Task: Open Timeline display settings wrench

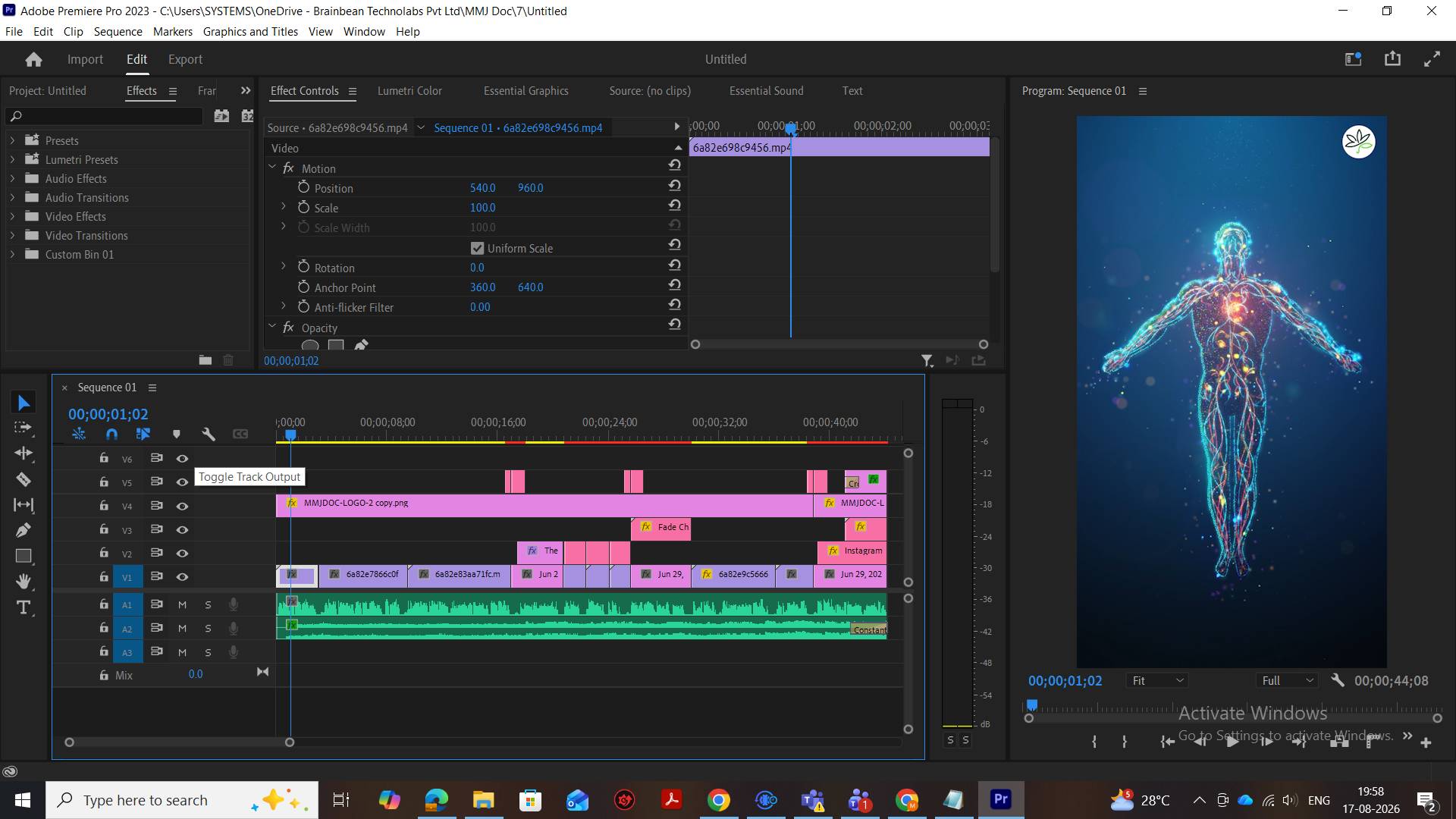Action: click(209, 434)
